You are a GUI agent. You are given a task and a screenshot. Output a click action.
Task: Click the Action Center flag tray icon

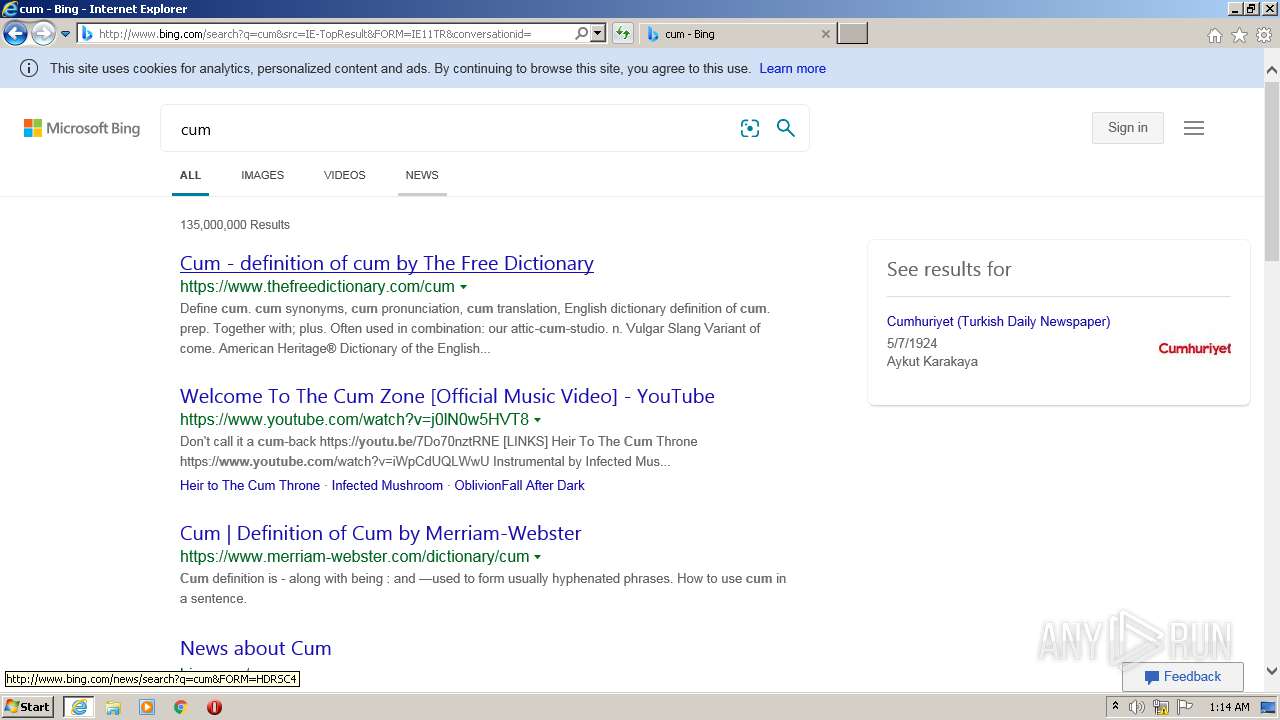(1184, 707)
